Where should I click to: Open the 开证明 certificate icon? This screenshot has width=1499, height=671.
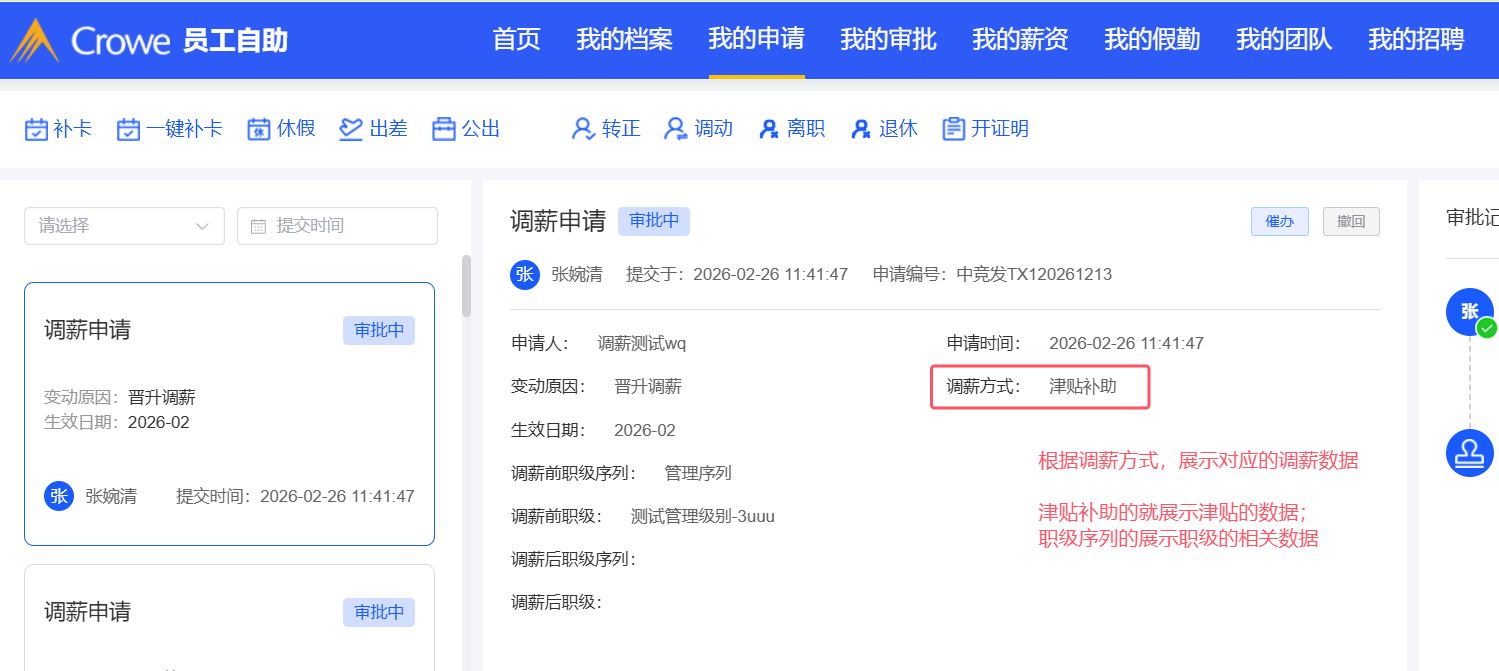coord(953,129)
